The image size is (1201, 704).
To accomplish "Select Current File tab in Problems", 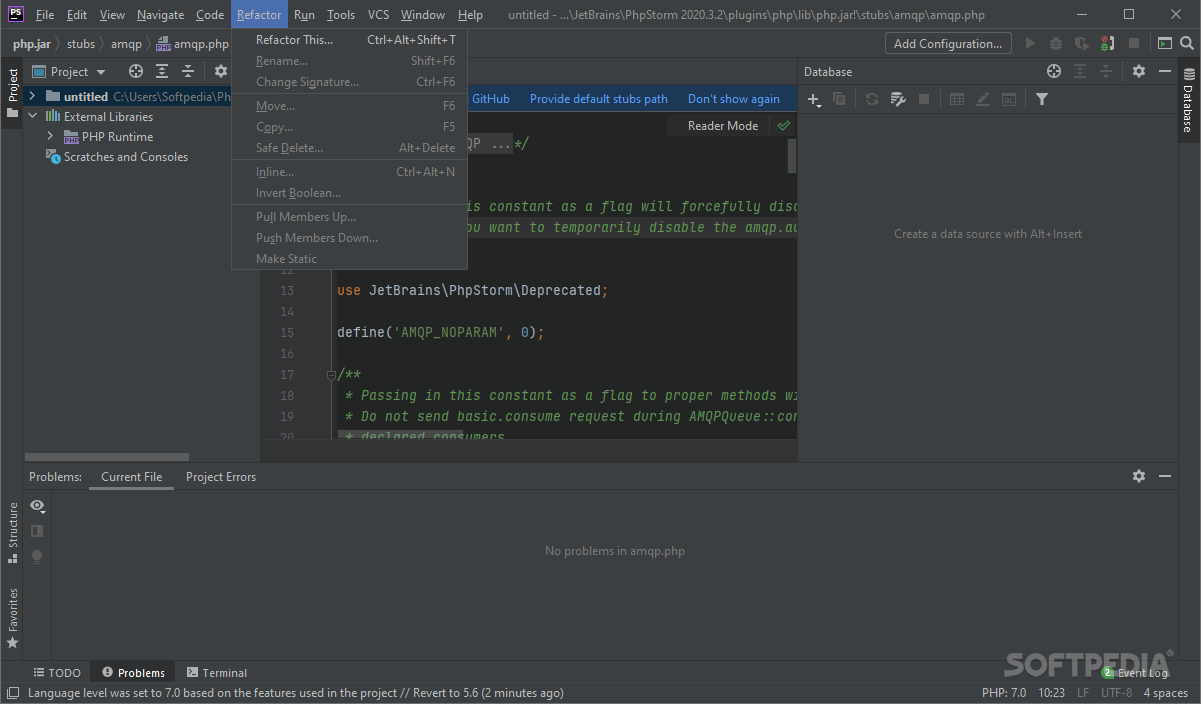I will (x=131, y=477).
